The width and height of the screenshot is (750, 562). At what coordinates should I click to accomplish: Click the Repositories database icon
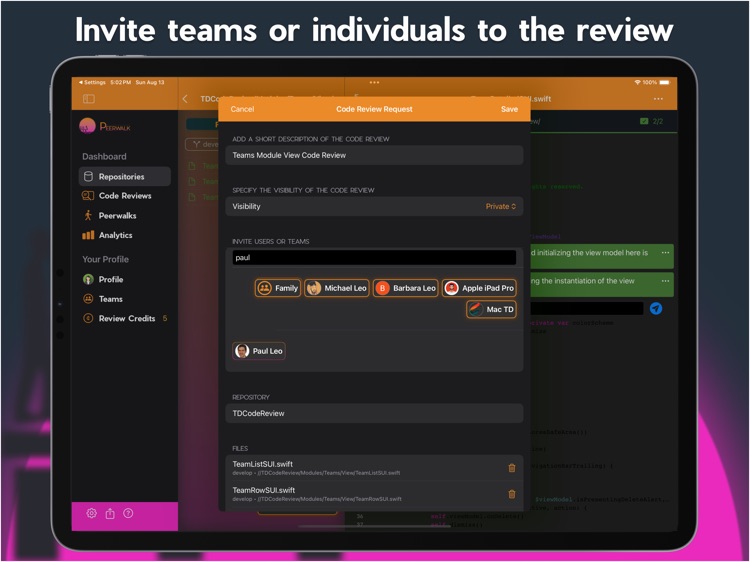click(88, 176)
